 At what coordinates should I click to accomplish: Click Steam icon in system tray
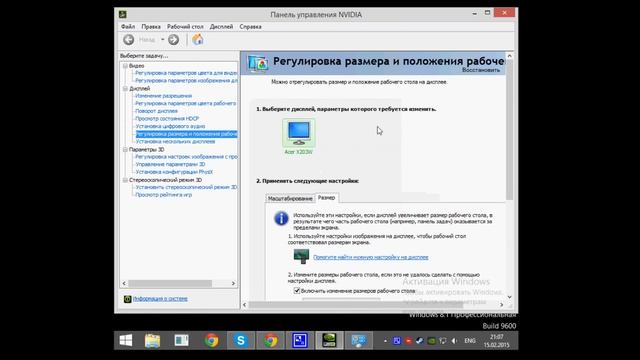click(420, 341)
